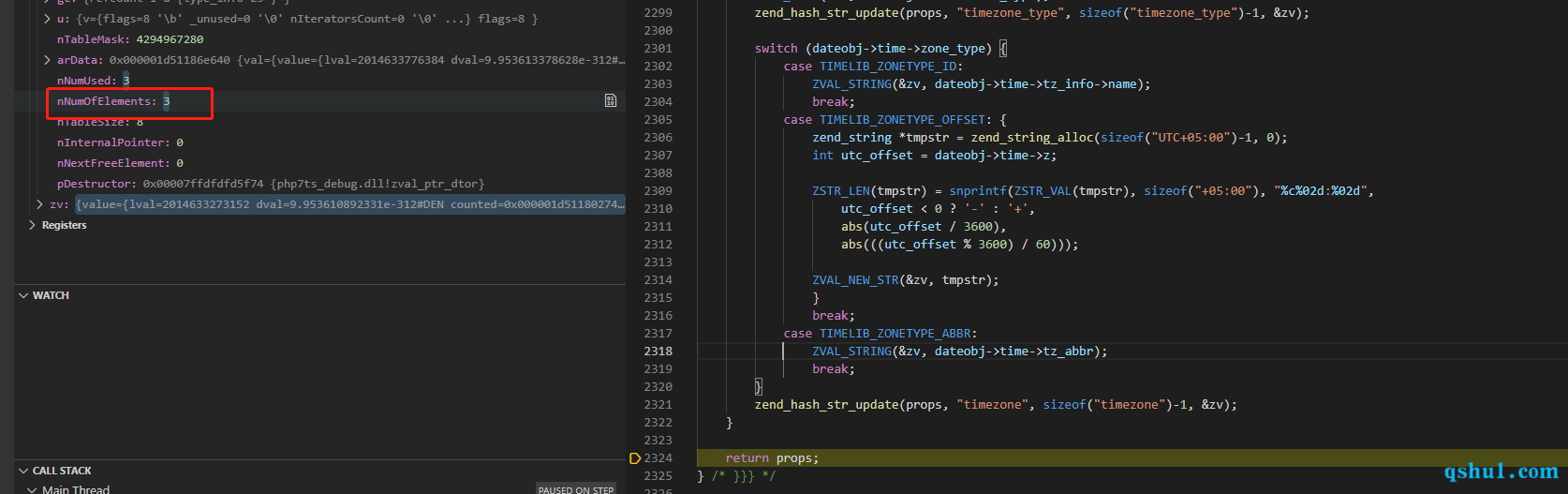
Task: Click the ZVAL_STRING tz_info->name code line
Action: pos(982,84)
